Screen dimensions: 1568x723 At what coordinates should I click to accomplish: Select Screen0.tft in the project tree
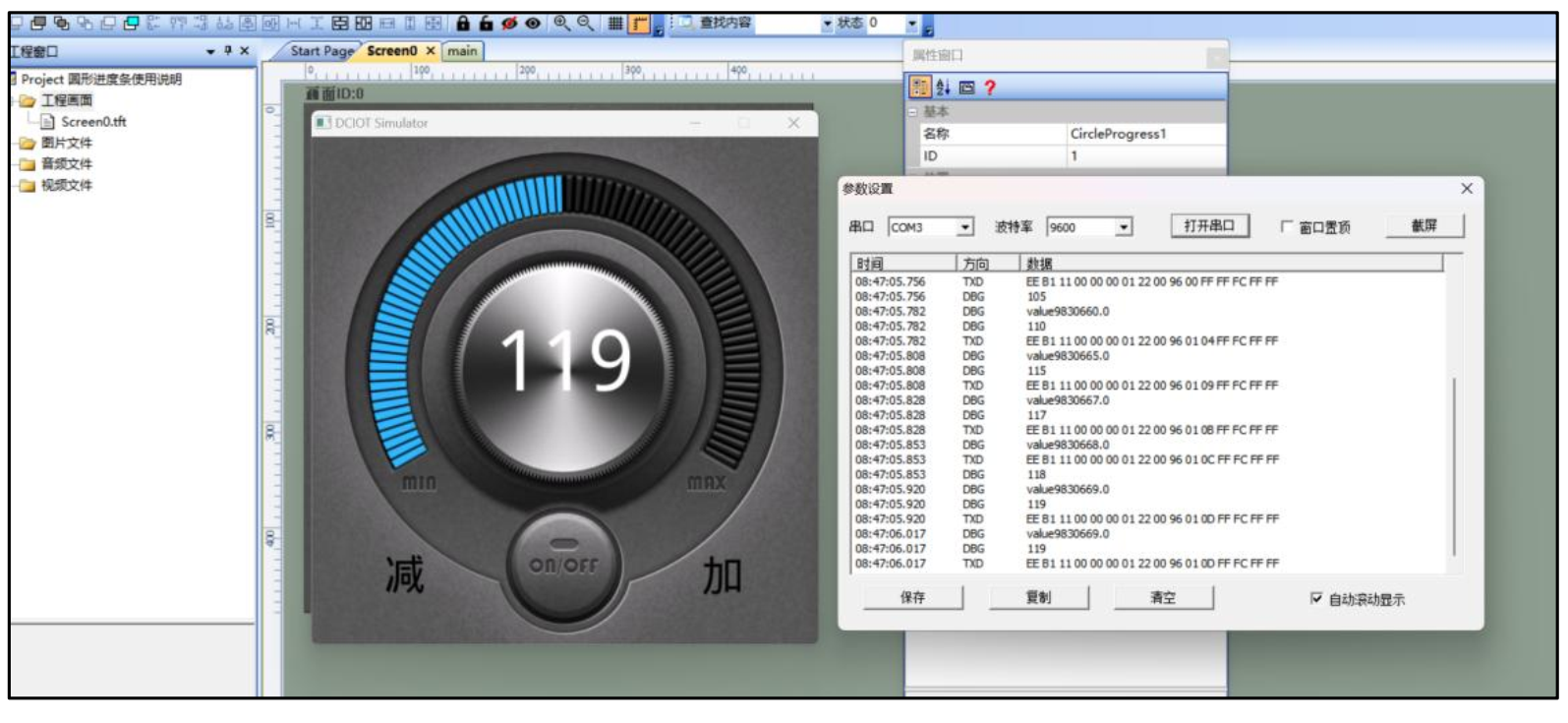point(93,122)
